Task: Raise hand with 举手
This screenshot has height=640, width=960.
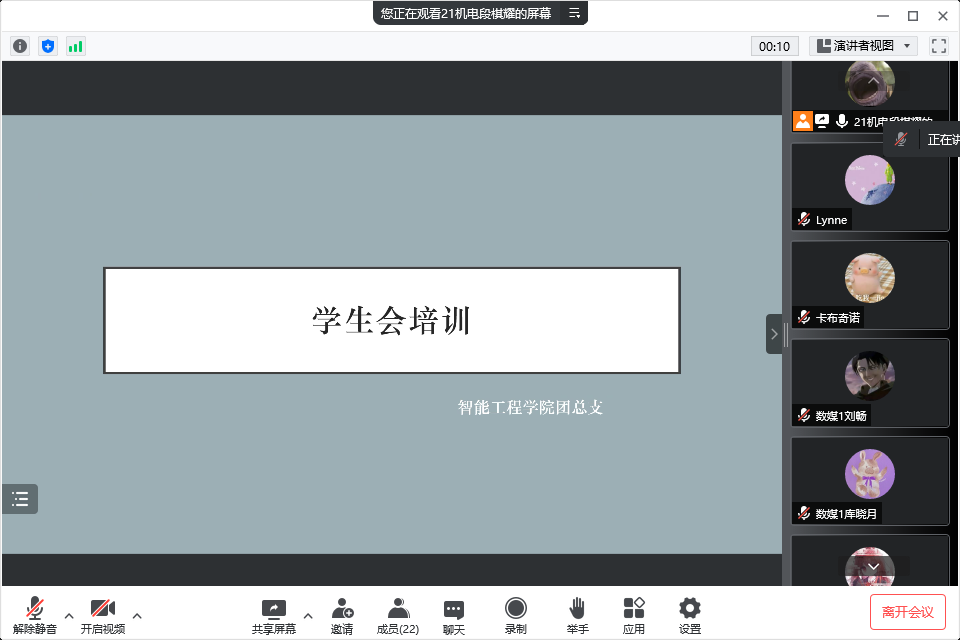Action: pos(577,615)
